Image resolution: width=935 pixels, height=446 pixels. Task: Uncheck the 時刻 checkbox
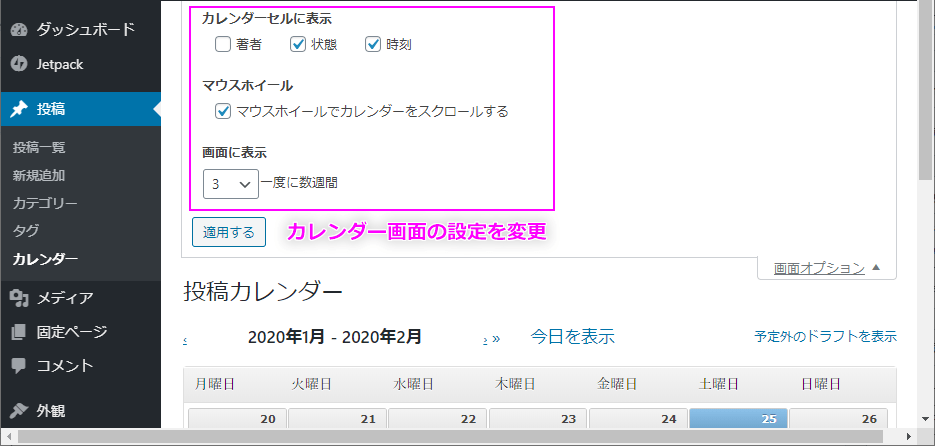pyautogui.click(x=373, y=44)
